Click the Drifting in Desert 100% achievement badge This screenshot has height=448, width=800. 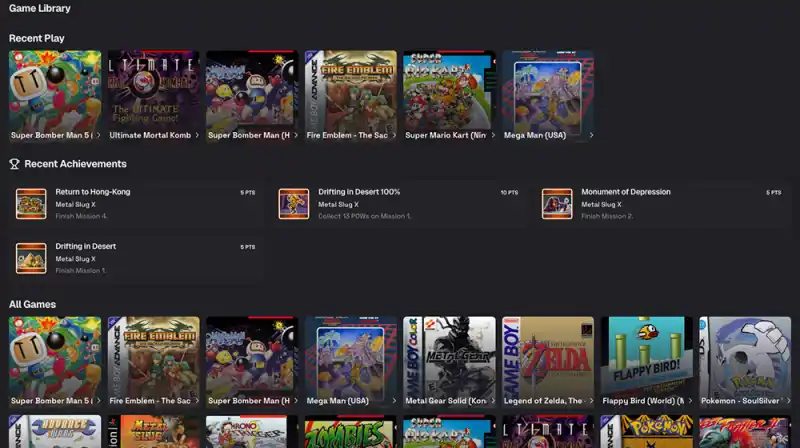tap(294, 204)
